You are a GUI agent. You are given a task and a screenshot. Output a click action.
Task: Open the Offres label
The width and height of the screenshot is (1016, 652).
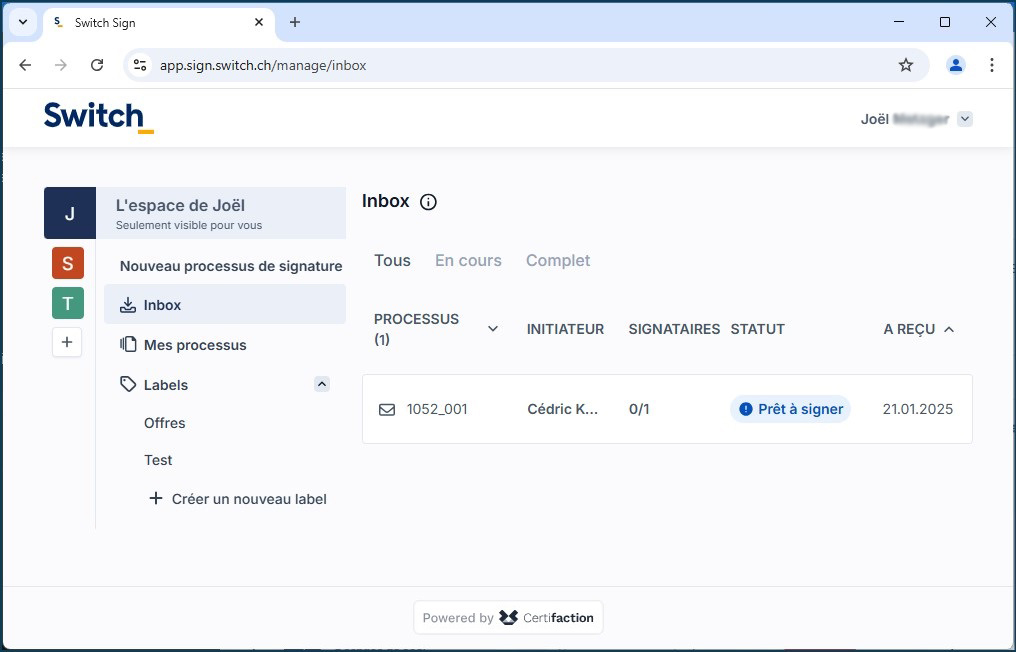click(165, 423)
